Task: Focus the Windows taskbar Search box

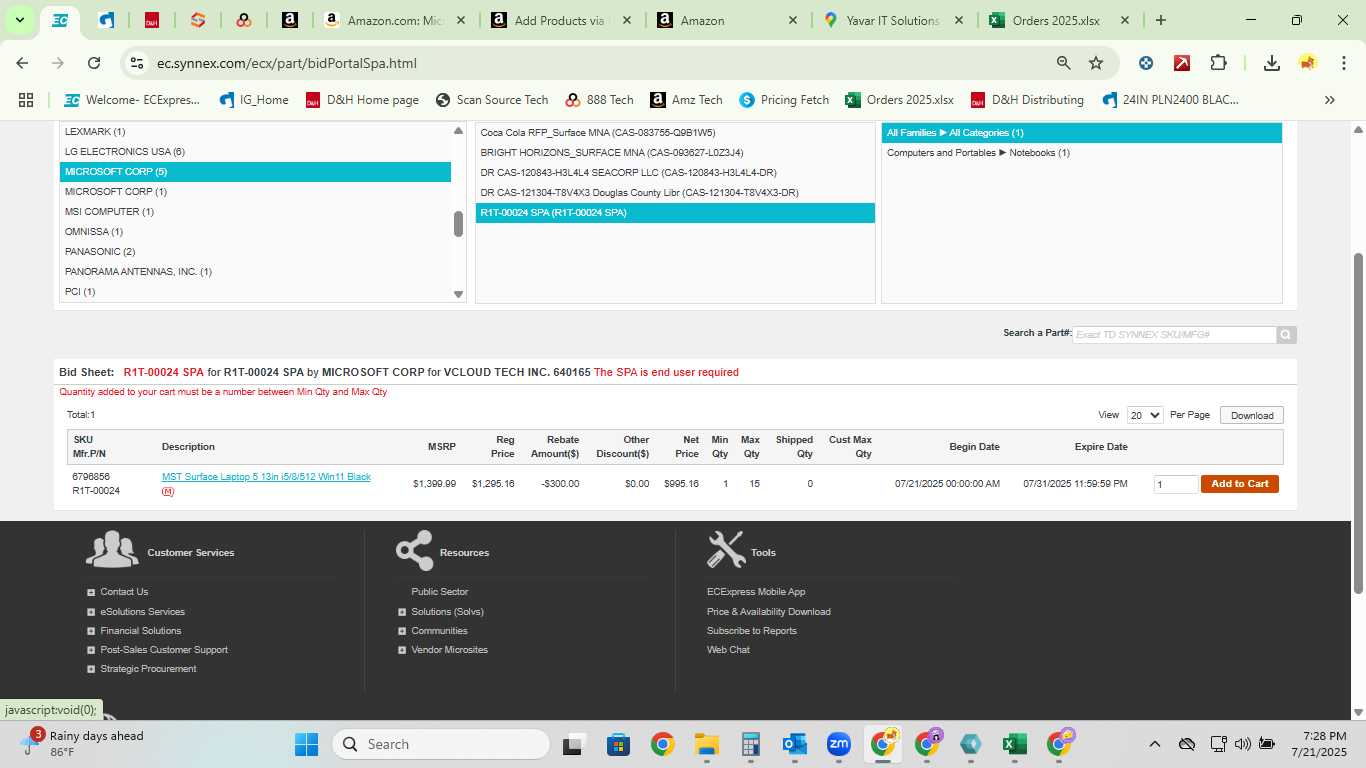Action: [441, 744]
